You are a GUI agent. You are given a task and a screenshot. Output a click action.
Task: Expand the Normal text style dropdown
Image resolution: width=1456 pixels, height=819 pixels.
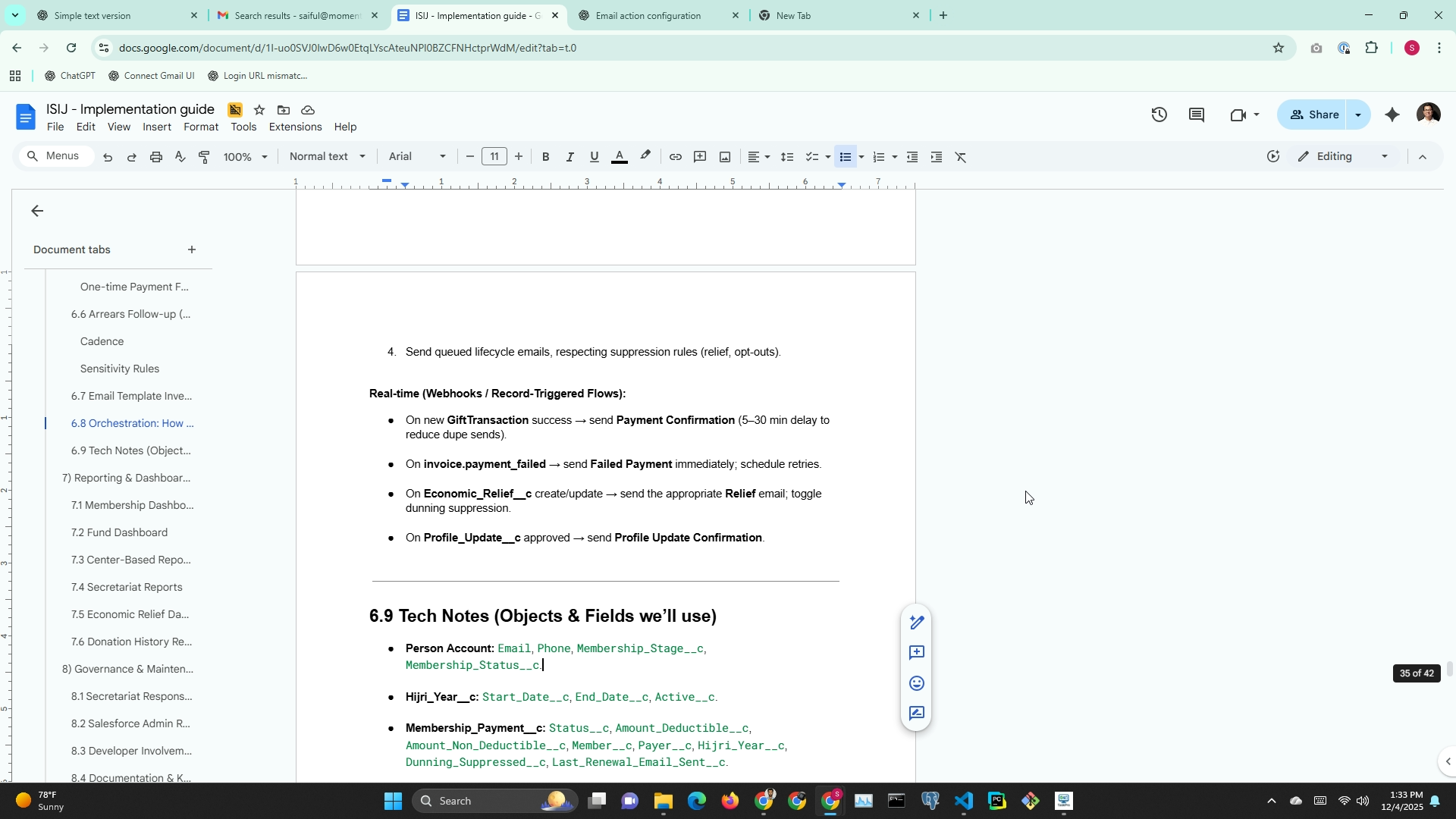pyautogui.click(x=328, y=157)
